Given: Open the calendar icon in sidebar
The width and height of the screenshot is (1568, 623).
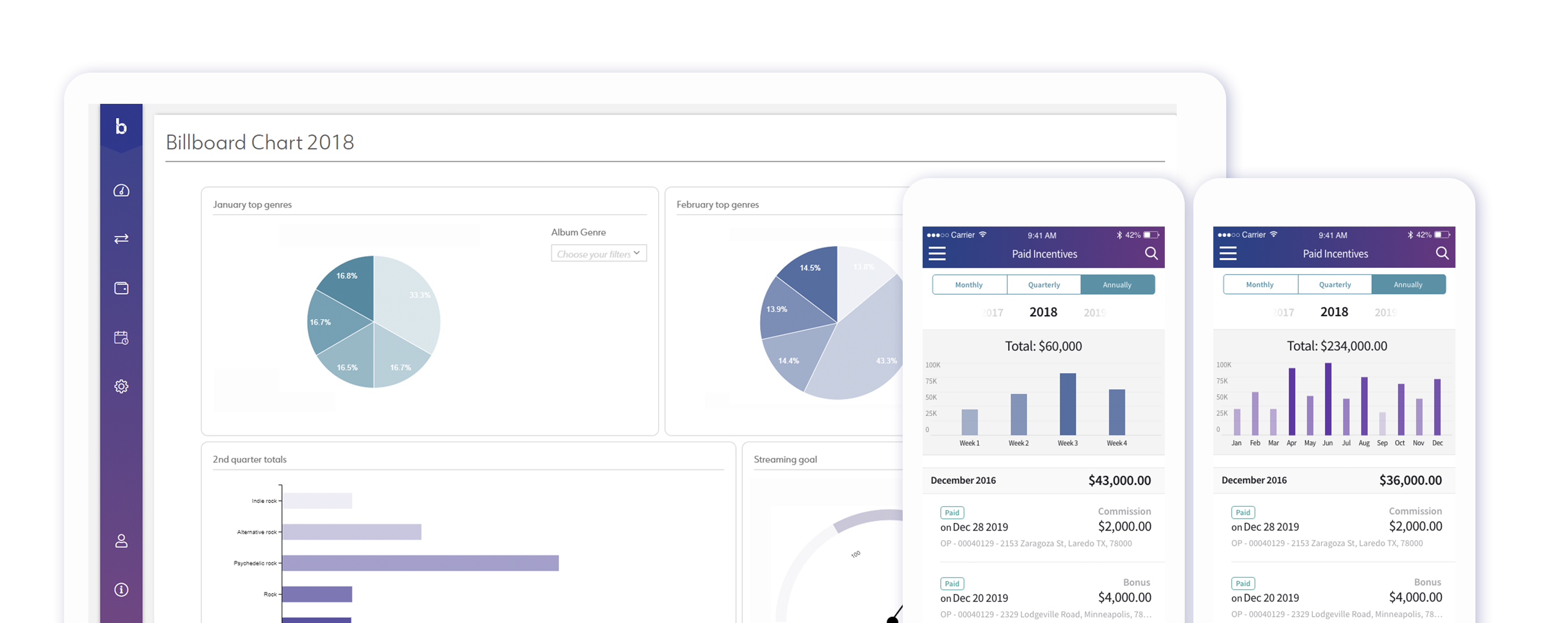Looking at the screenshot, I should point(121,338).
